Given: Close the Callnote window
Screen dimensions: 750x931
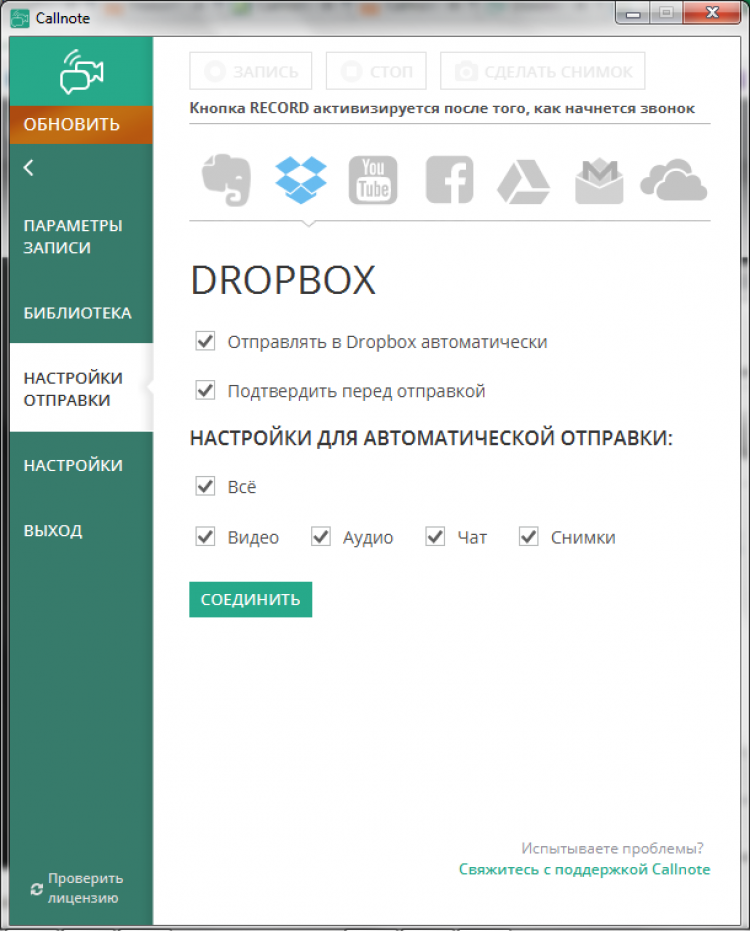Looking at the screenshot, I should pyautogui.click(x=712, y=13).
